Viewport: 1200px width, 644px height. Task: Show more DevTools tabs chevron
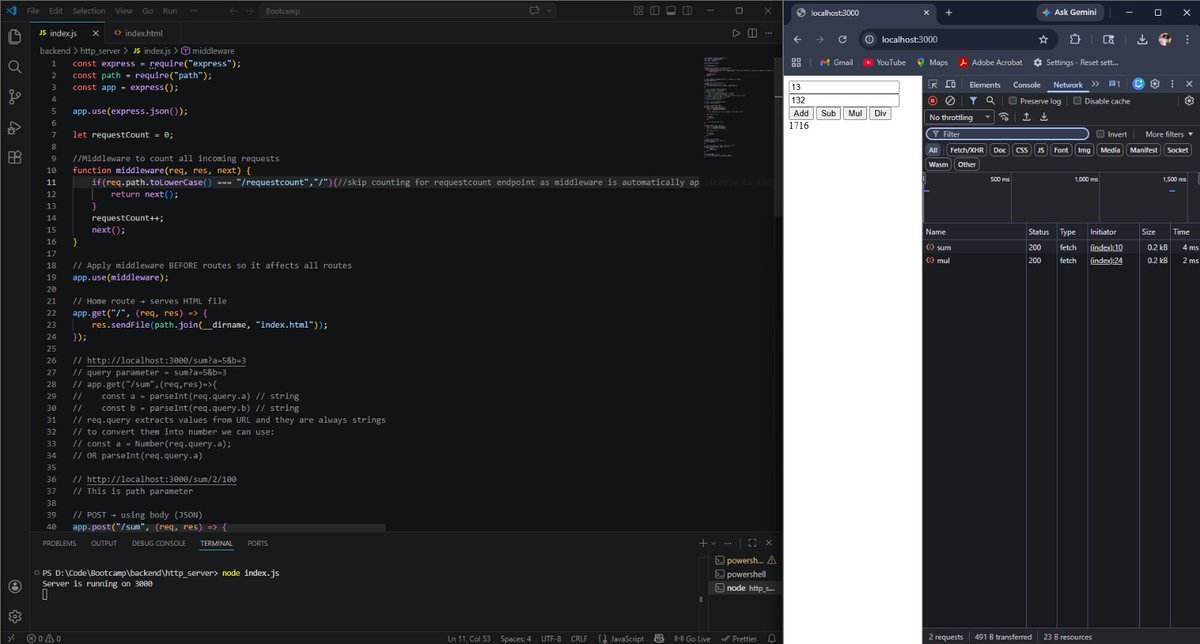[1095, 85]
